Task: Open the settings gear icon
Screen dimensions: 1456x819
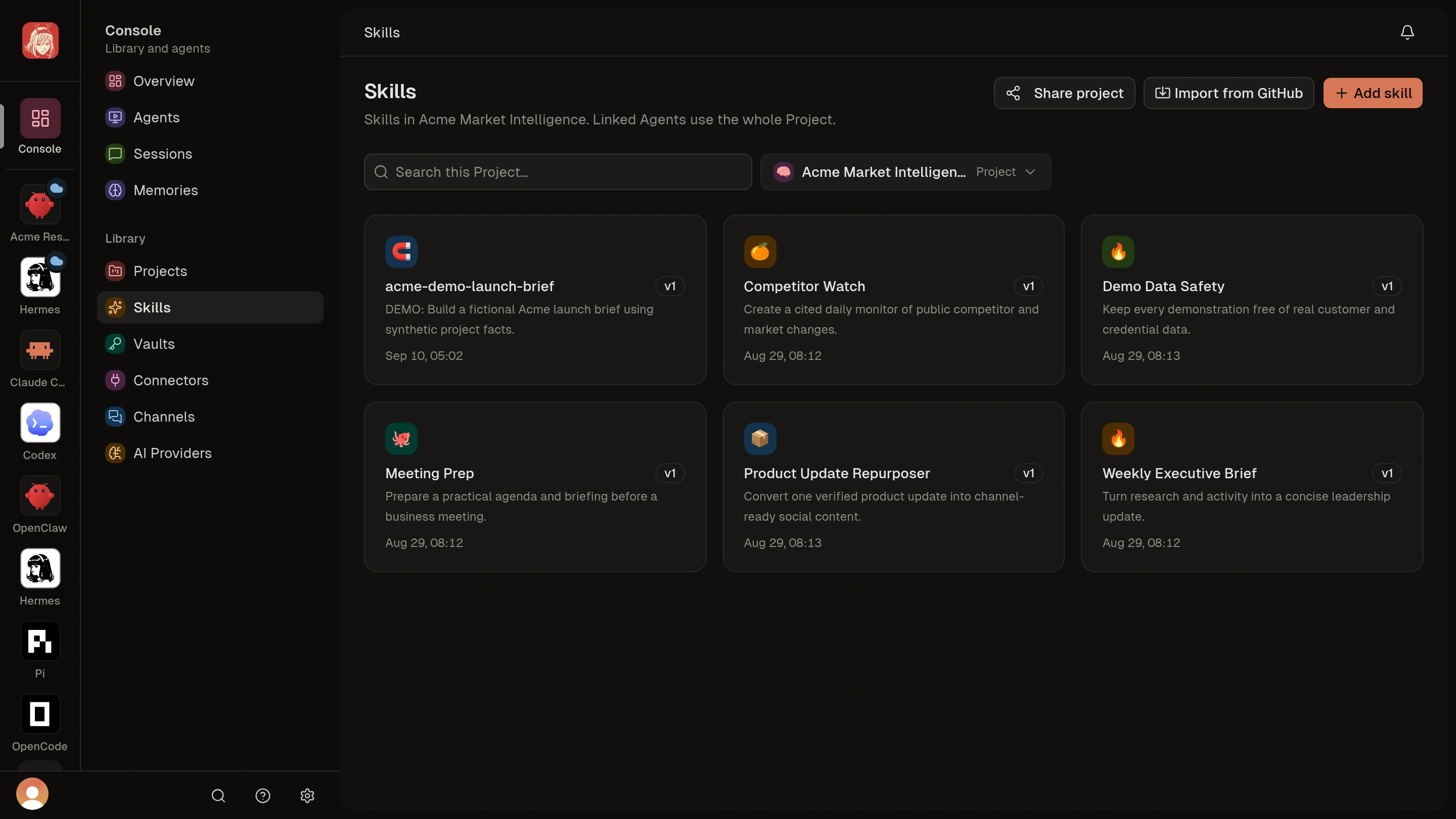Action: [x=307, y=796]
